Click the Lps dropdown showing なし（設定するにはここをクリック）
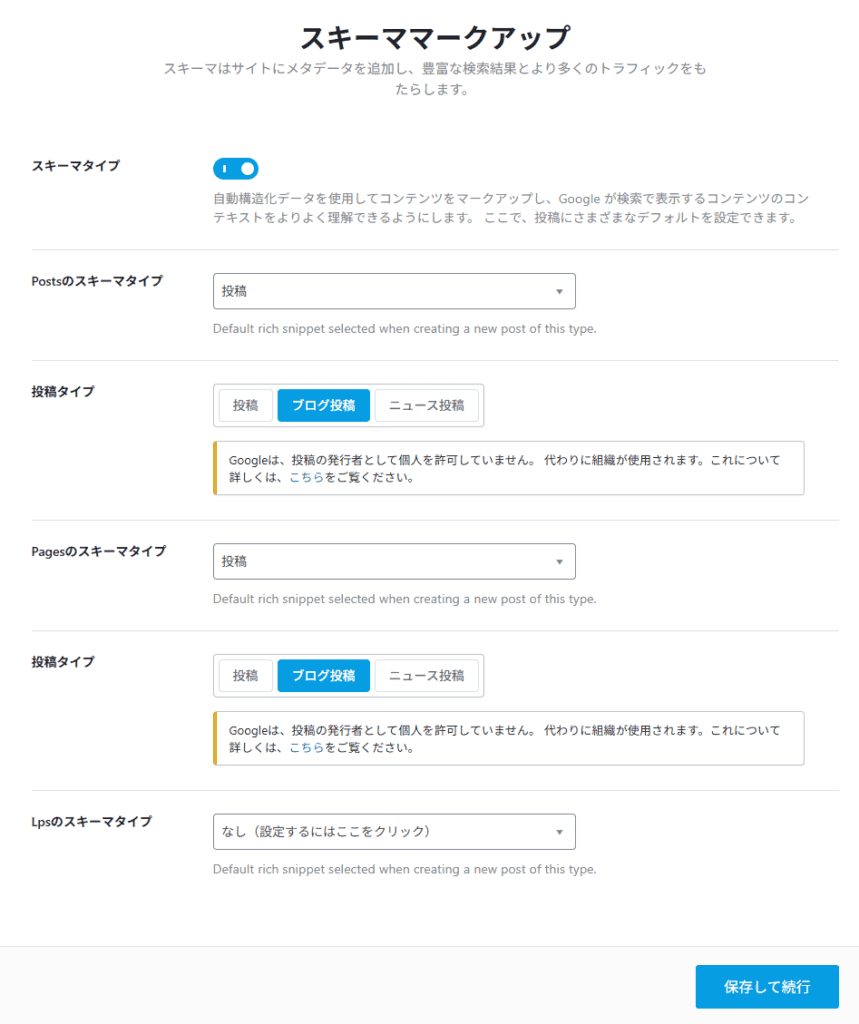This screenshot has height=1024, width=859. [394, 831]
